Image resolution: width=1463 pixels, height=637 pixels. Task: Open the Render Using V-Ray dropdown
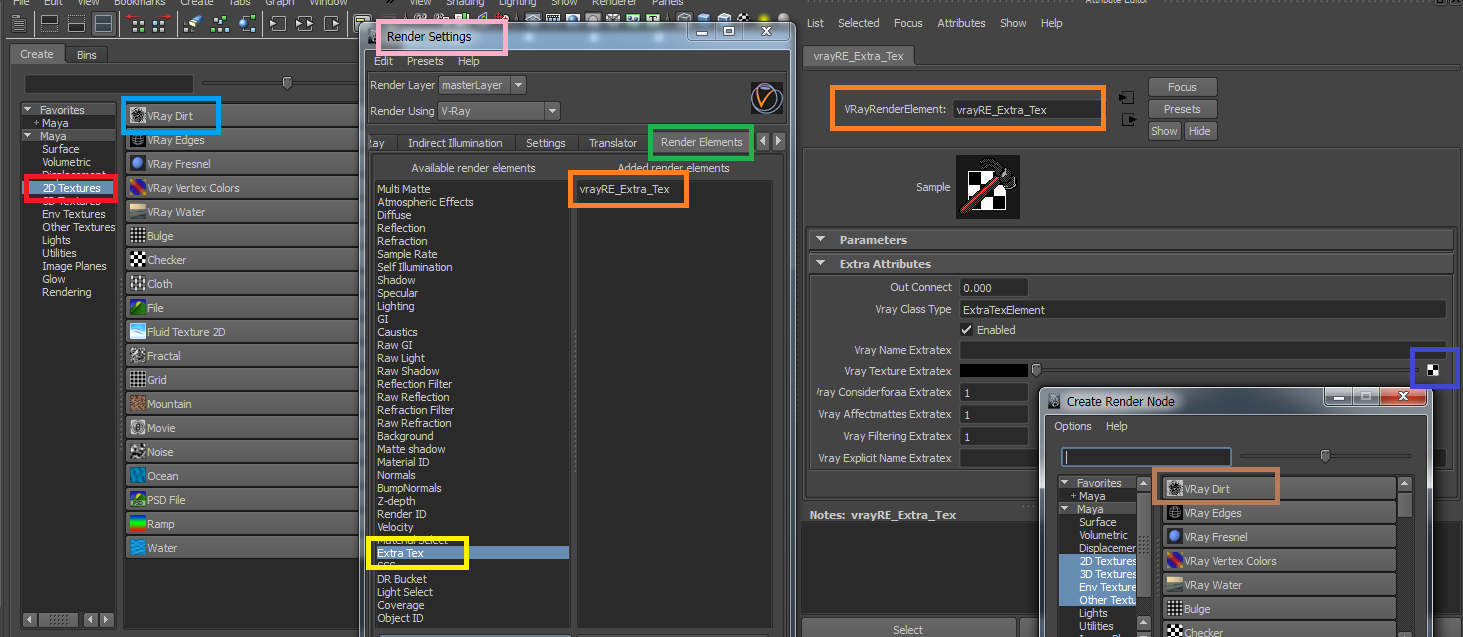pyautogui.click(x=498, y=111)
